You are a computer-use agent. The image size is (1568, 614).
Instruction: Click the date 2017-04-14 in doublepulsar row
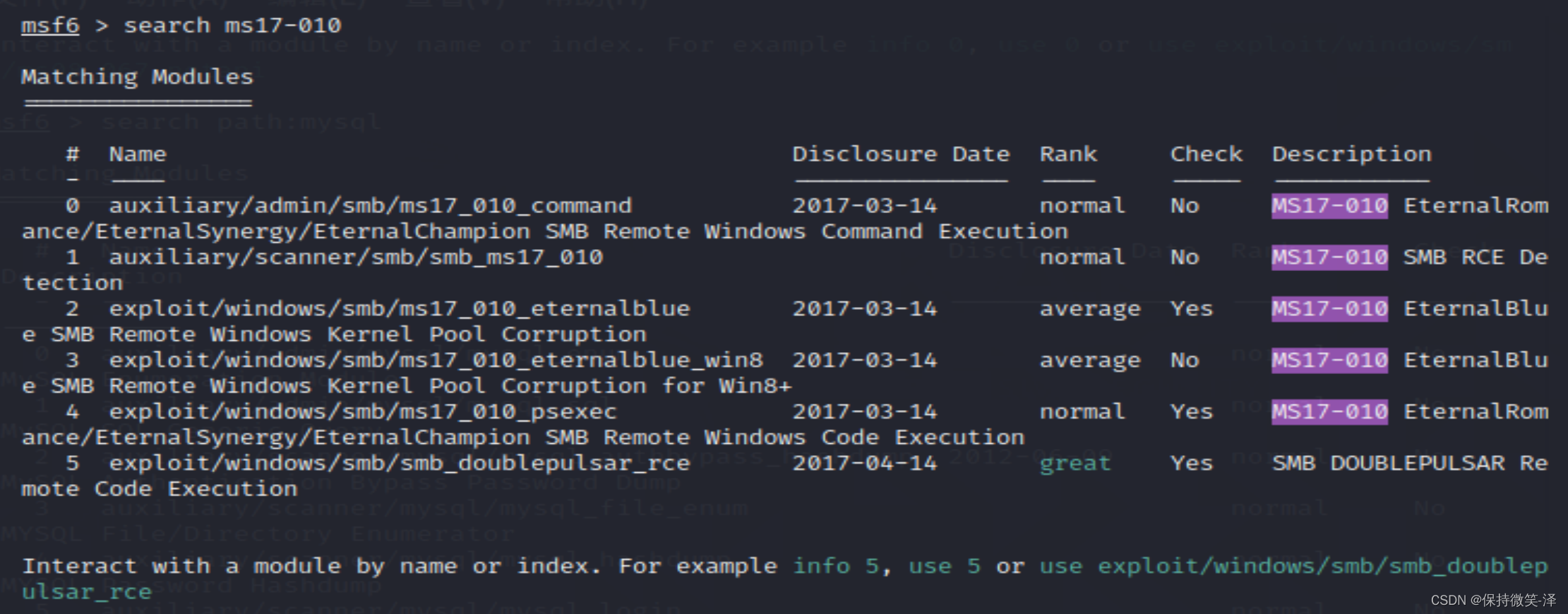click(x=865, y=463)
